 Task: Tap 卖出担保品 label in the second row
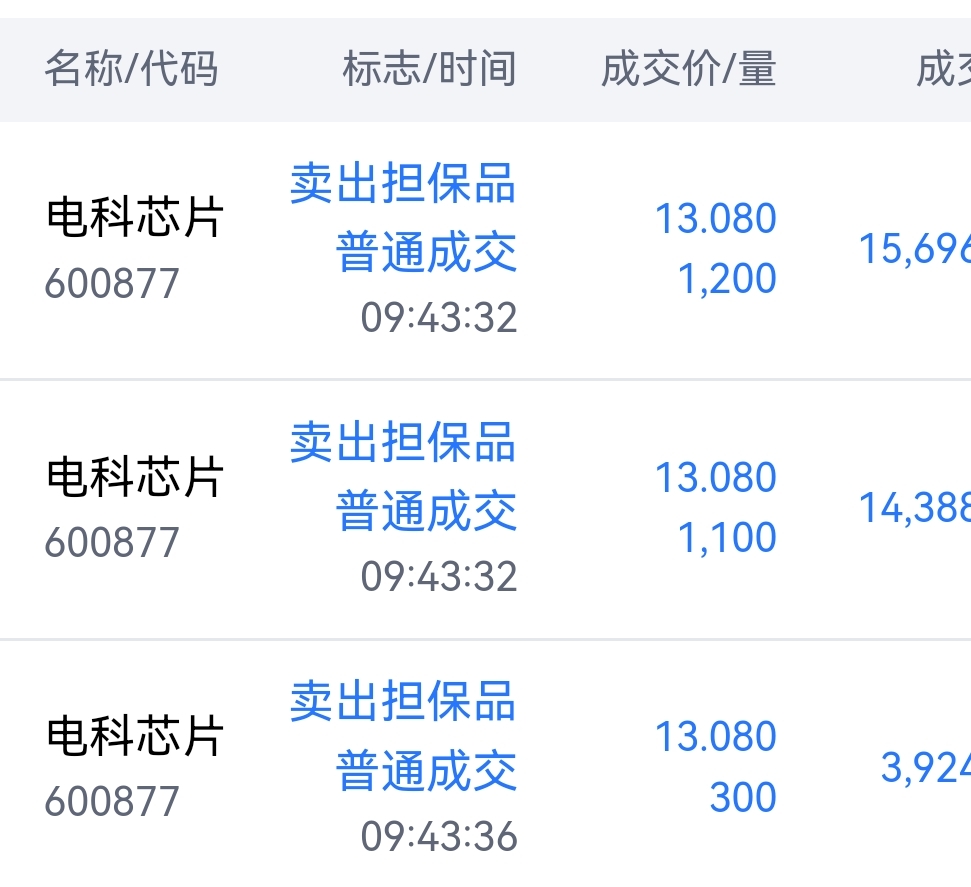403,442
